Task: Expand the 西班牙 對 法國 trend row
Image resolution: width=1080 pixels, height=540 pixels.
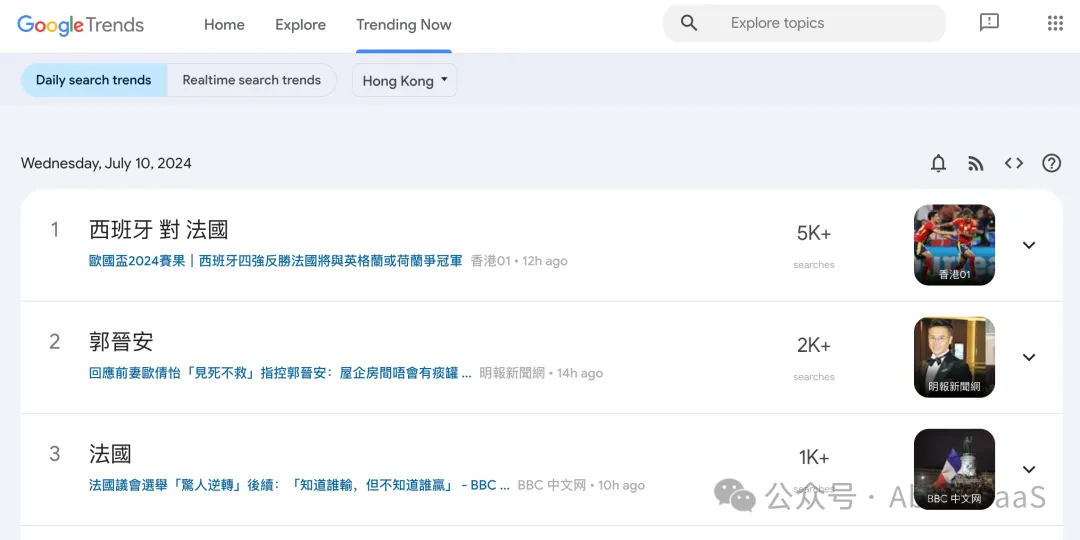Action: pos(1028,245)
